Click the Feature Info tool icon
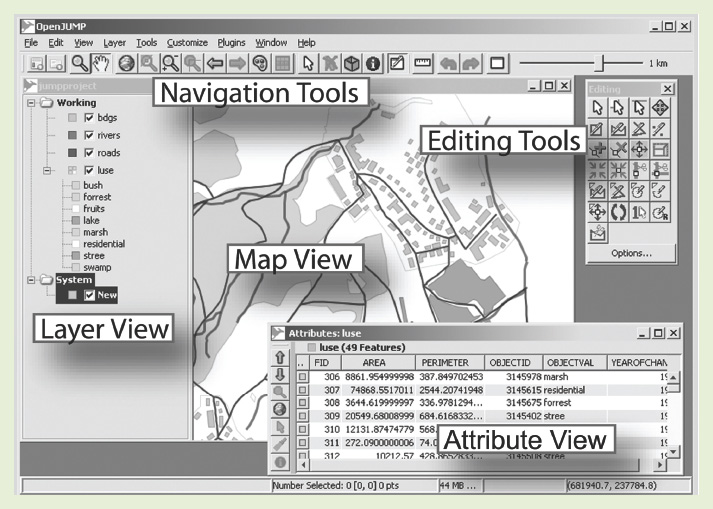The height and width of the screenshot is (509, 713). [373, 63]
